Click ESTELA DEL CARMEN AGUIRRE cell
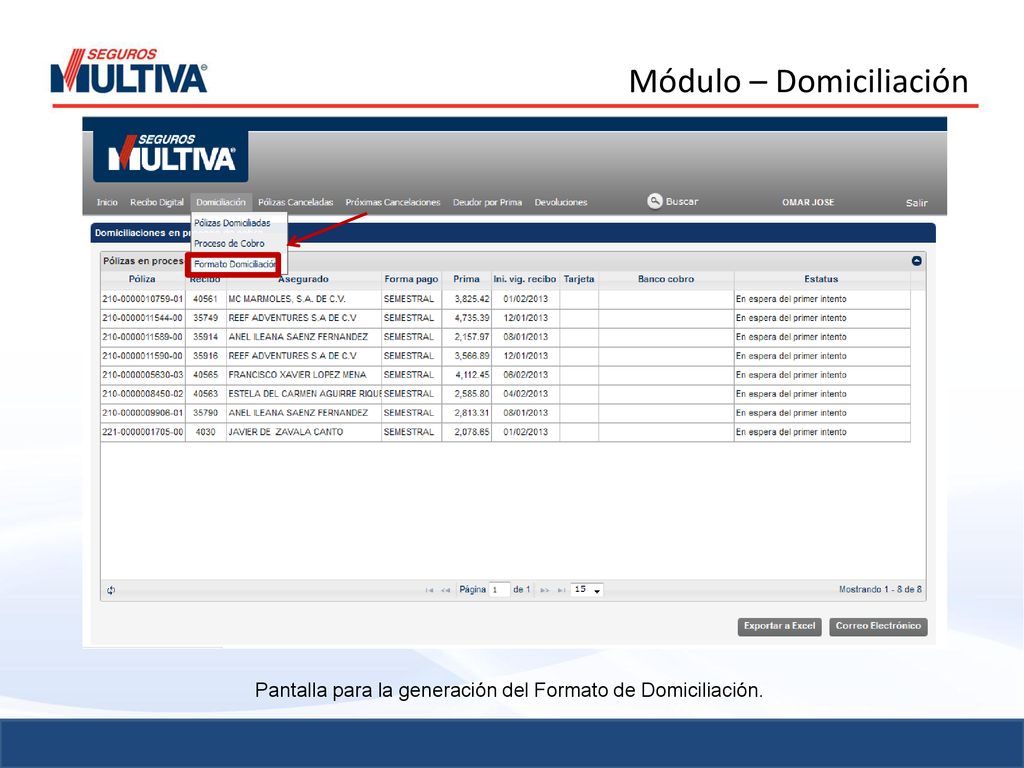Image resolution: width=1024 pixels, height=768 pixels. tap(304, 394)
